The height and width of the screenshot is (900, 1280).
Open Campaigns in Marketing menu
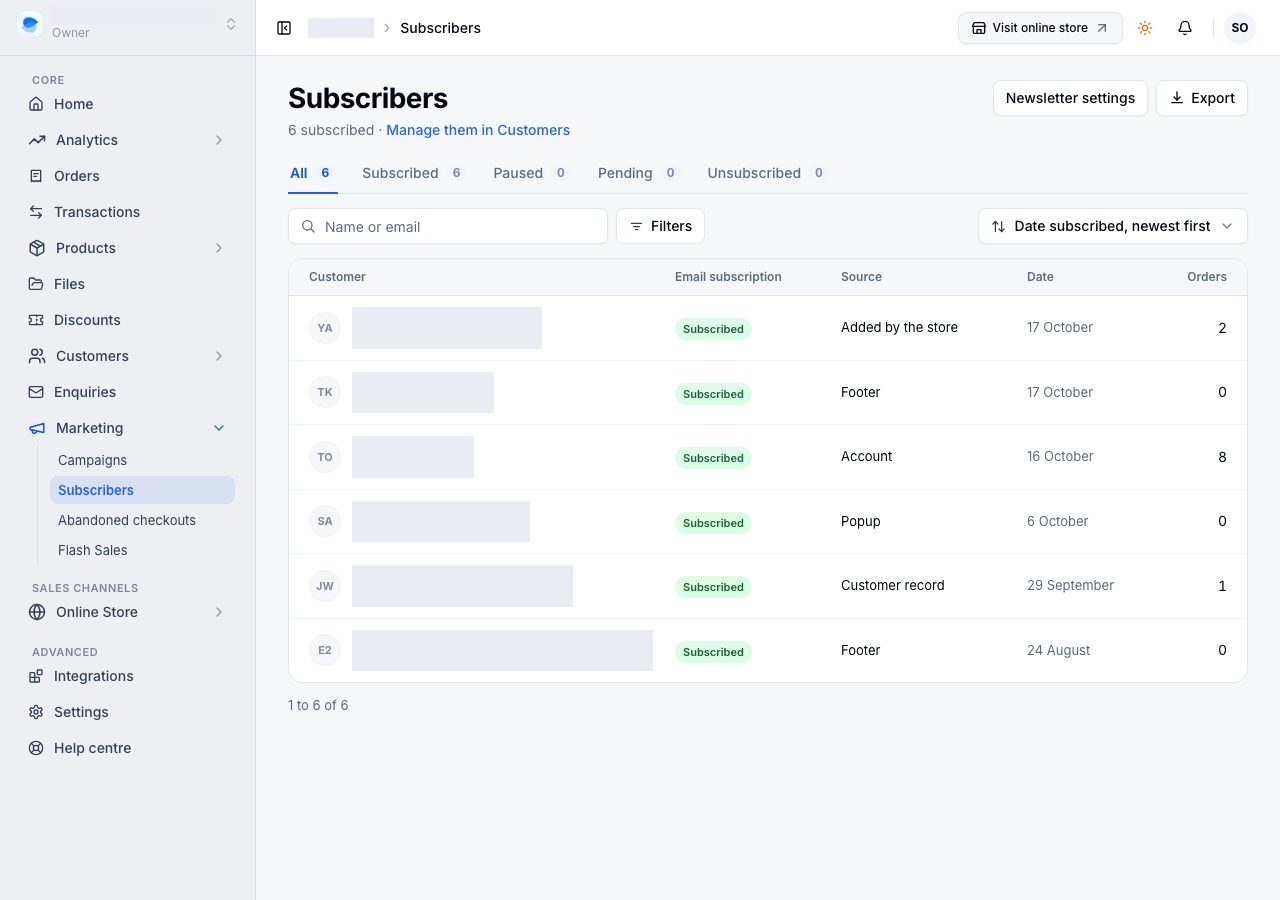(142, 460)
